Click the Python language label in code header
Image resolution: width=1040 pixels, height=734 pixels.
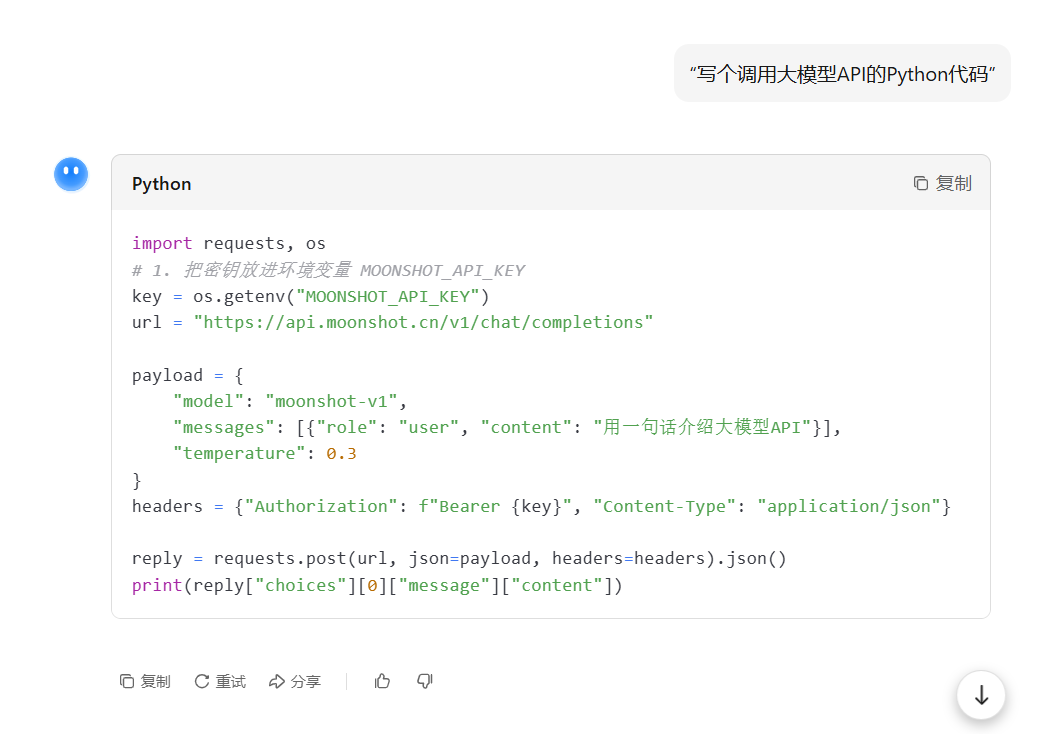click(162, 184)
